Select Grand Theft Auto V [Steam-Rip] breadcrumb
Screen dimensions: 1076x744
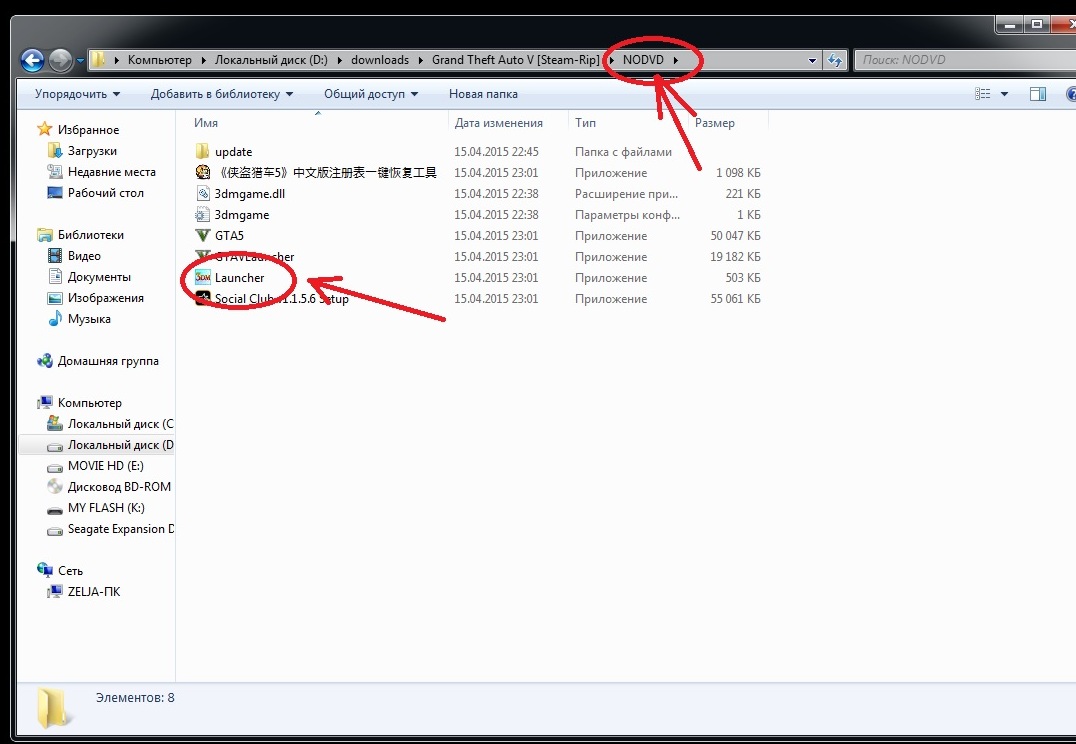[x=515, y=60]
